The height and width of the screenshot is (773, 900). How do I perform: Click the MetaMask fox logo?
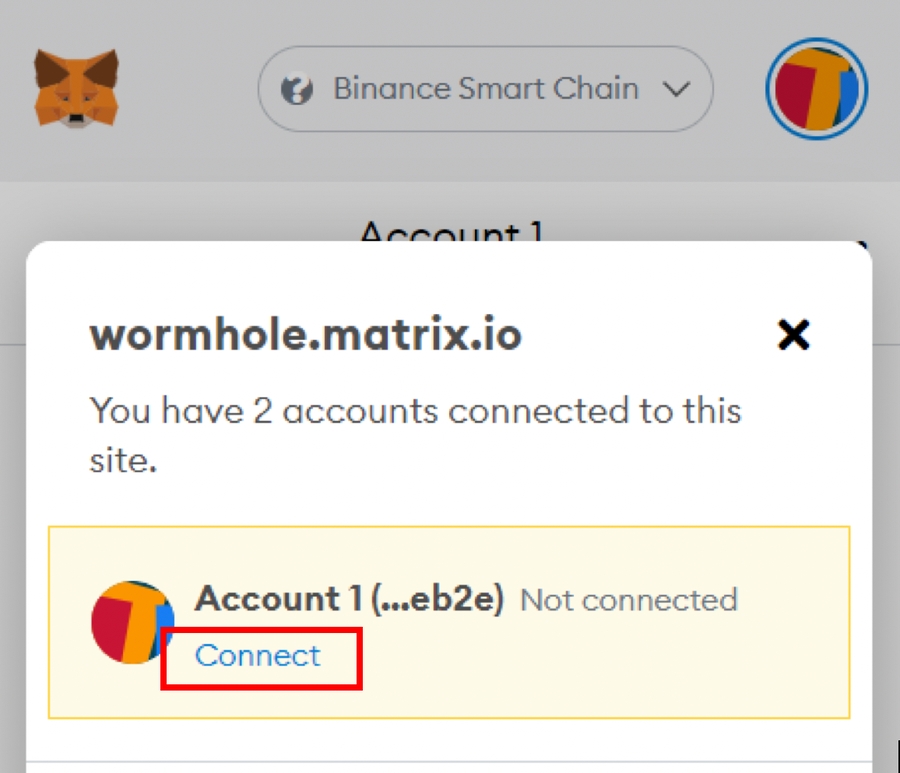click(x=76, y=89)
